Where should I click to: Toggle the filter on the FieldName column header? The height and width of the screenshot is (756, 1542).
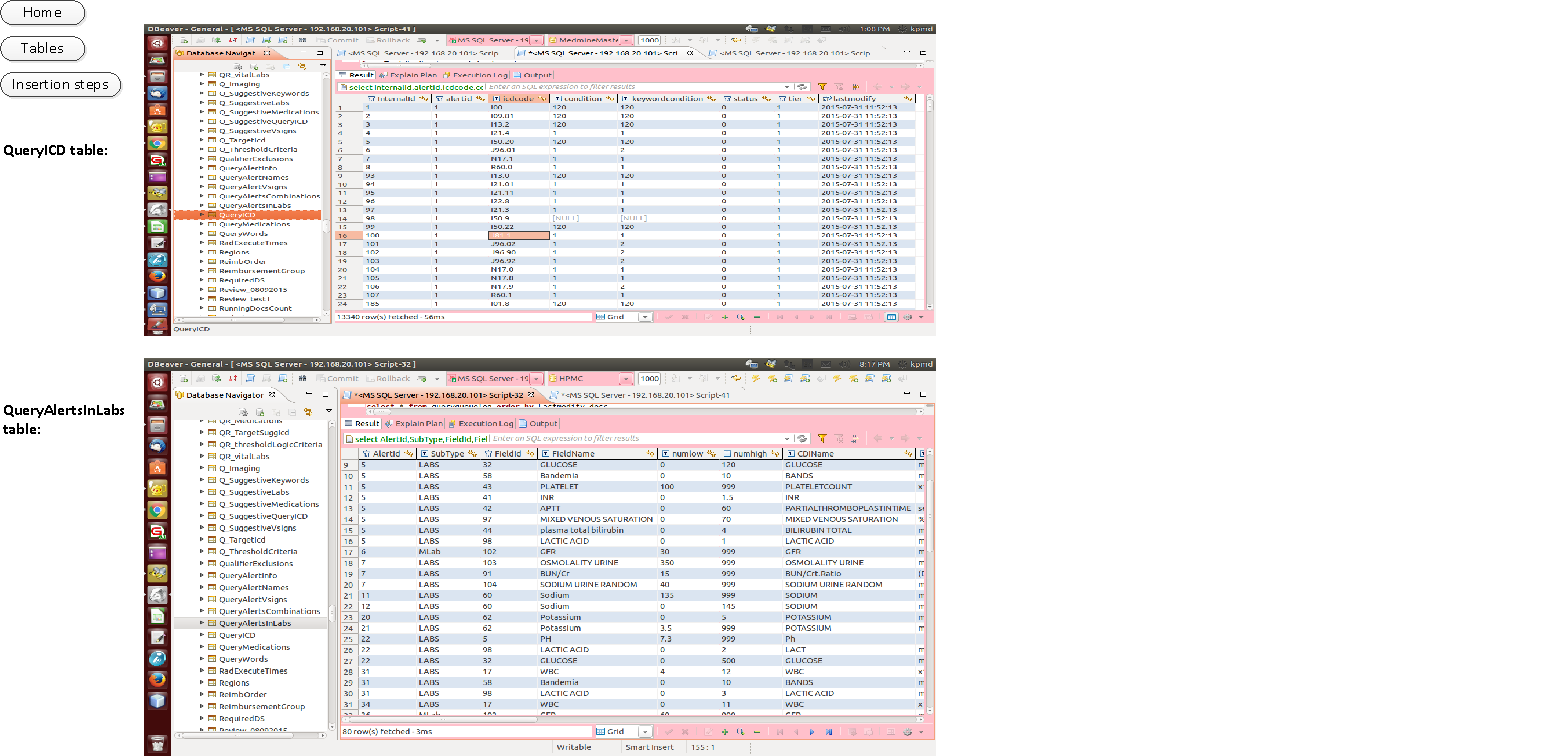coord(651,452)
